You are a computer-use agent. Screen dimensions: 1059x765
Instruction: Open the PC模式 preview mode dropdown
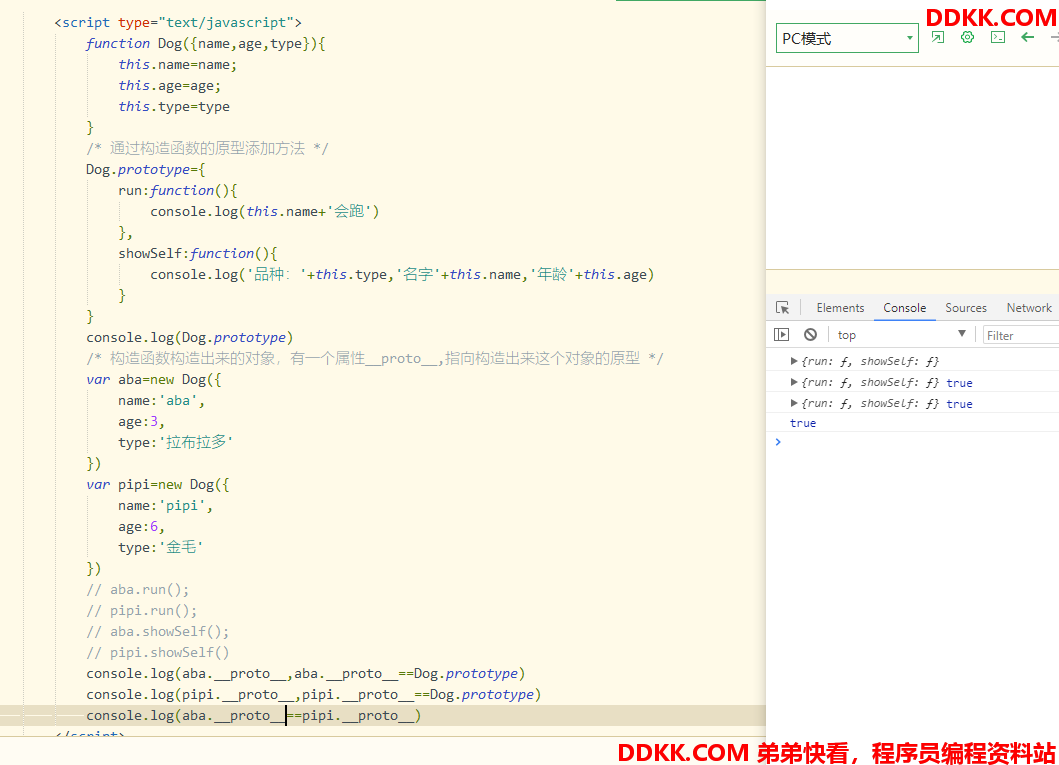[x=847, y=38]
